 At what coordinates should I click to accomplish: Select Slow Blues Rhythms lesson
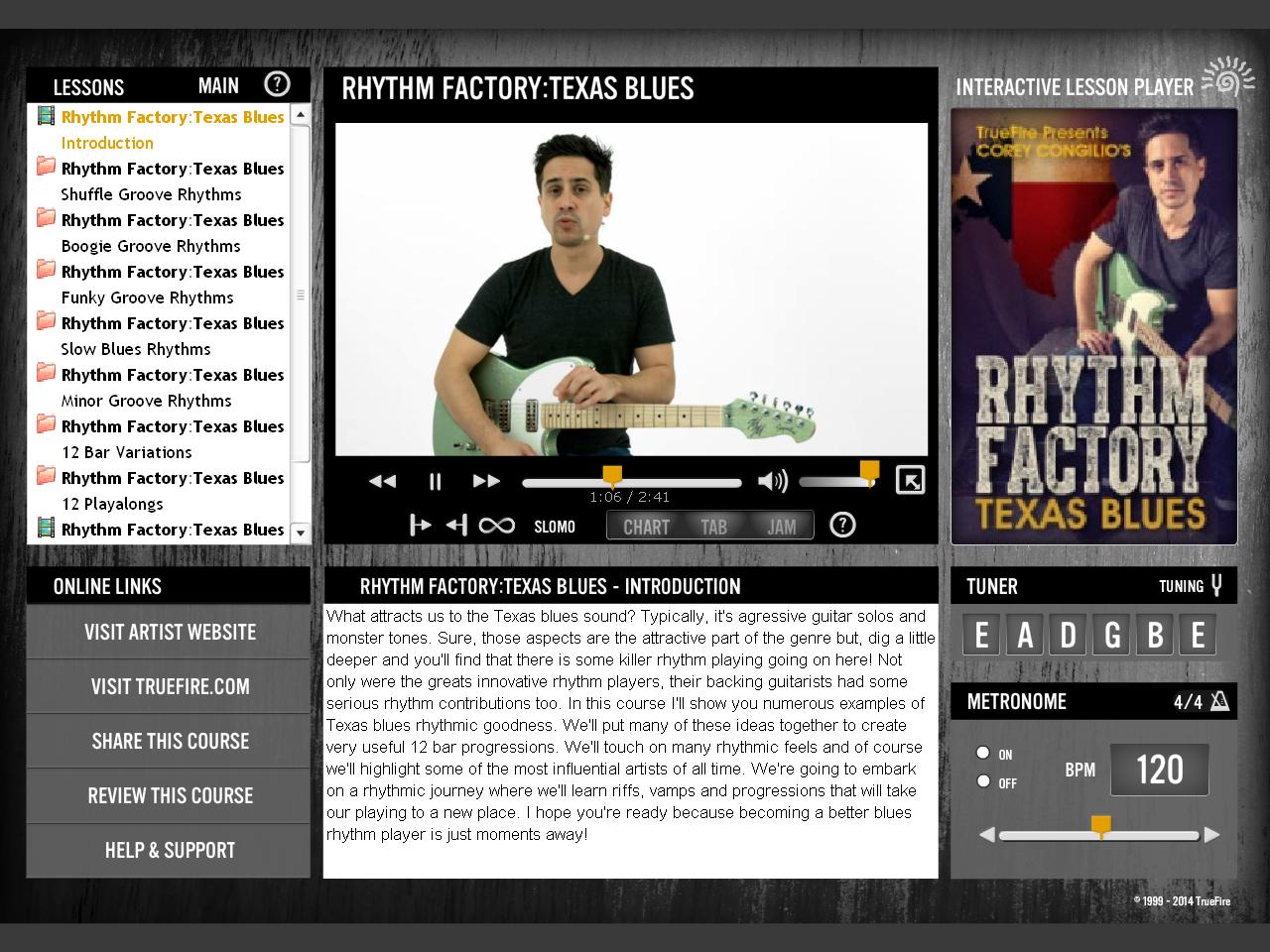coord(136,349)
